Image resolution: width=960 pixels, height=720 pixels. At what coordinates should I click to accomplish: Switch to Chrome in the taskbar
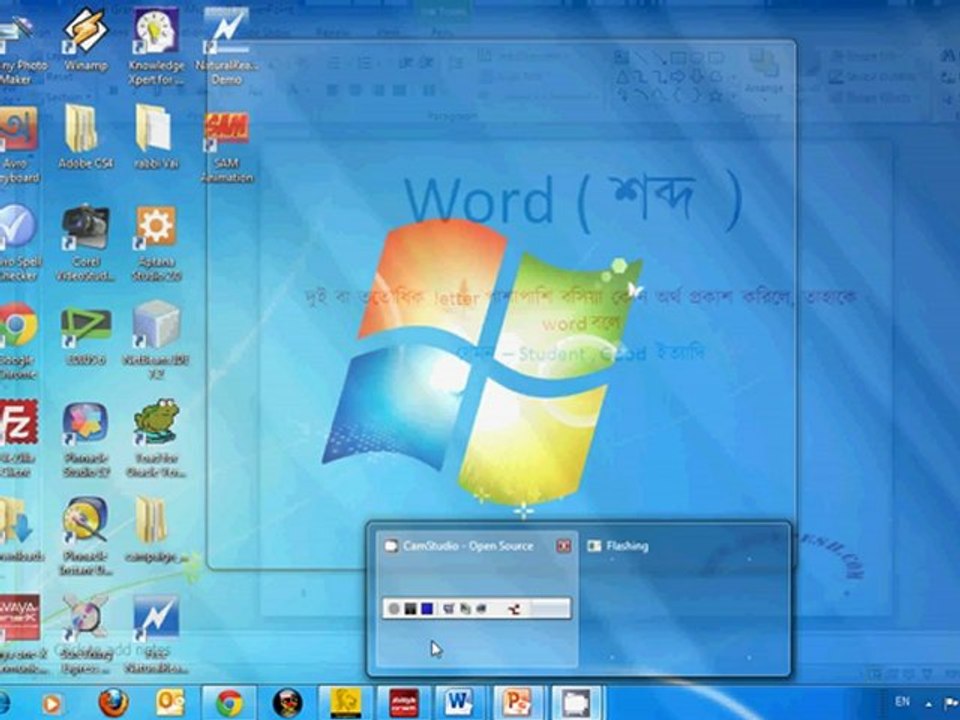point(230,703)
